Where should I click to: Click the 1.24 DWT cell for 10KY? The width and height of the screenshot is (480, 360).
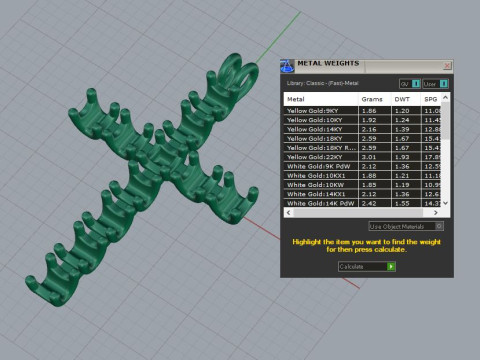click(406, 120)
